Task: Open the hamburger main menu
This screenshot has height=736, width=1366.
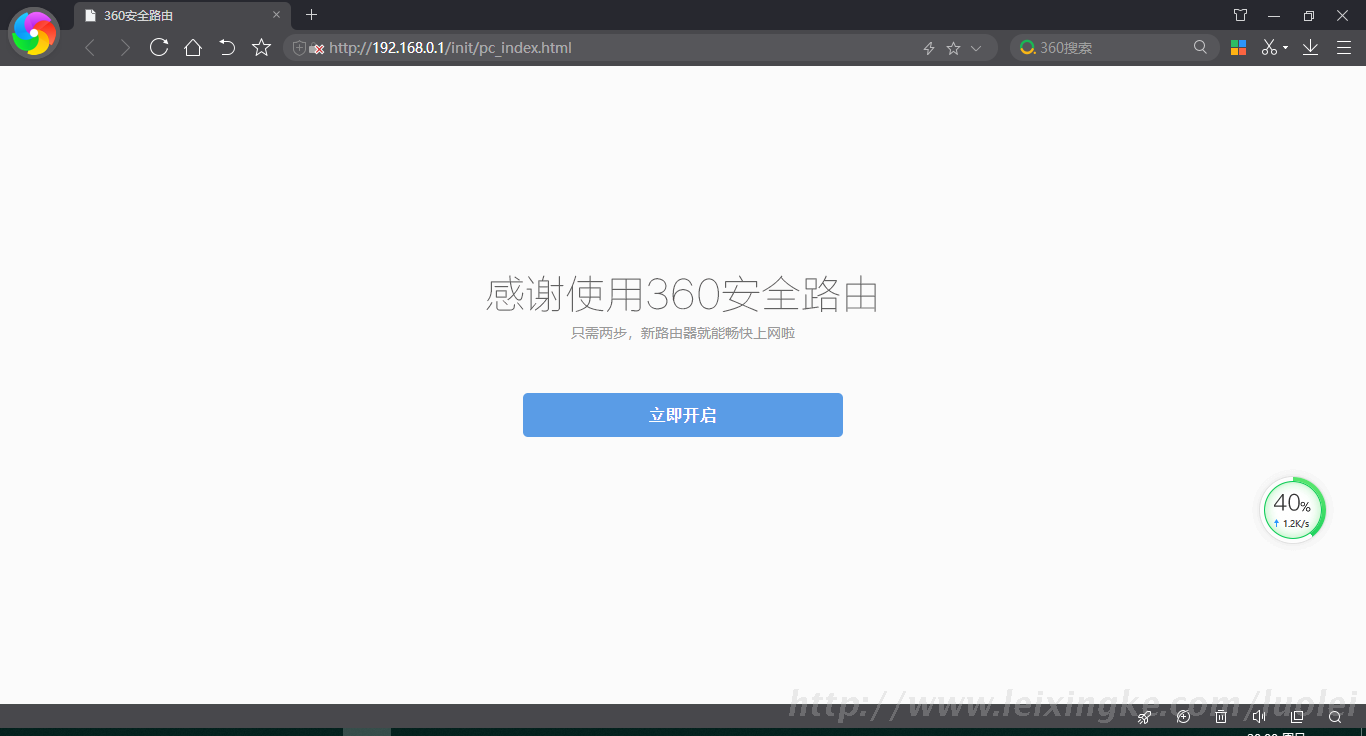Action: coord(1343,47)
